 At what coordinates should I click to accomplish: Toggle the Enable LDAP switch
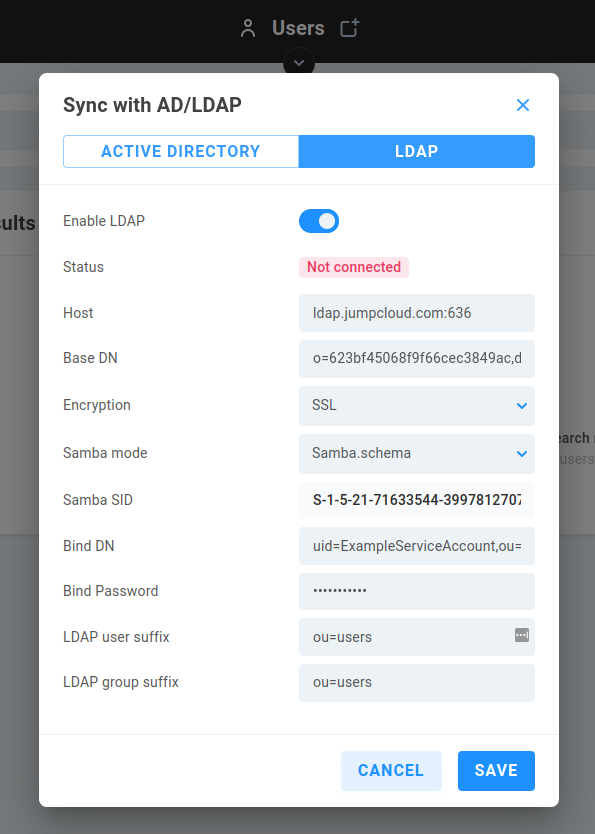click(x=319, y=221)
